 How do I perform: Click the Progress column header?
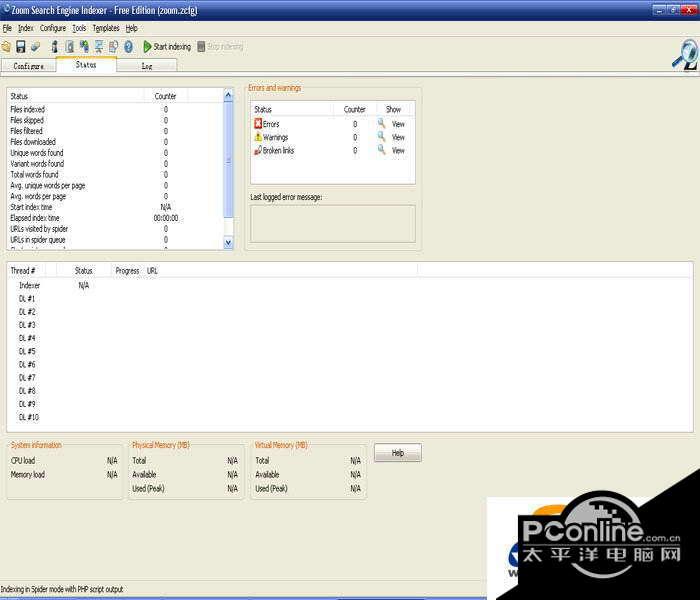127,271
